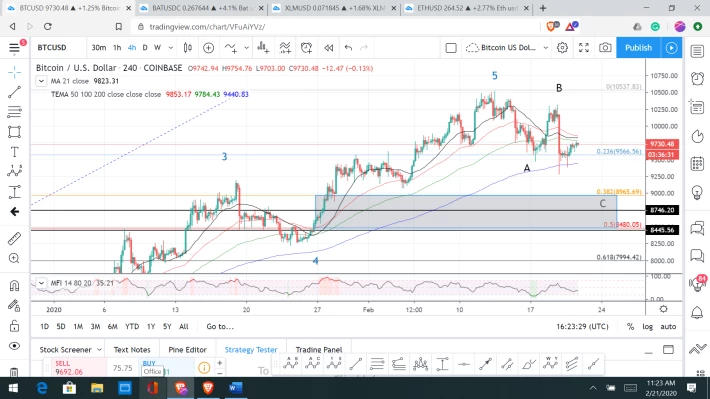710x399 pixels.
Task: Collapse the MFI indicator legend arrow
Action: (x=41, y=283)
